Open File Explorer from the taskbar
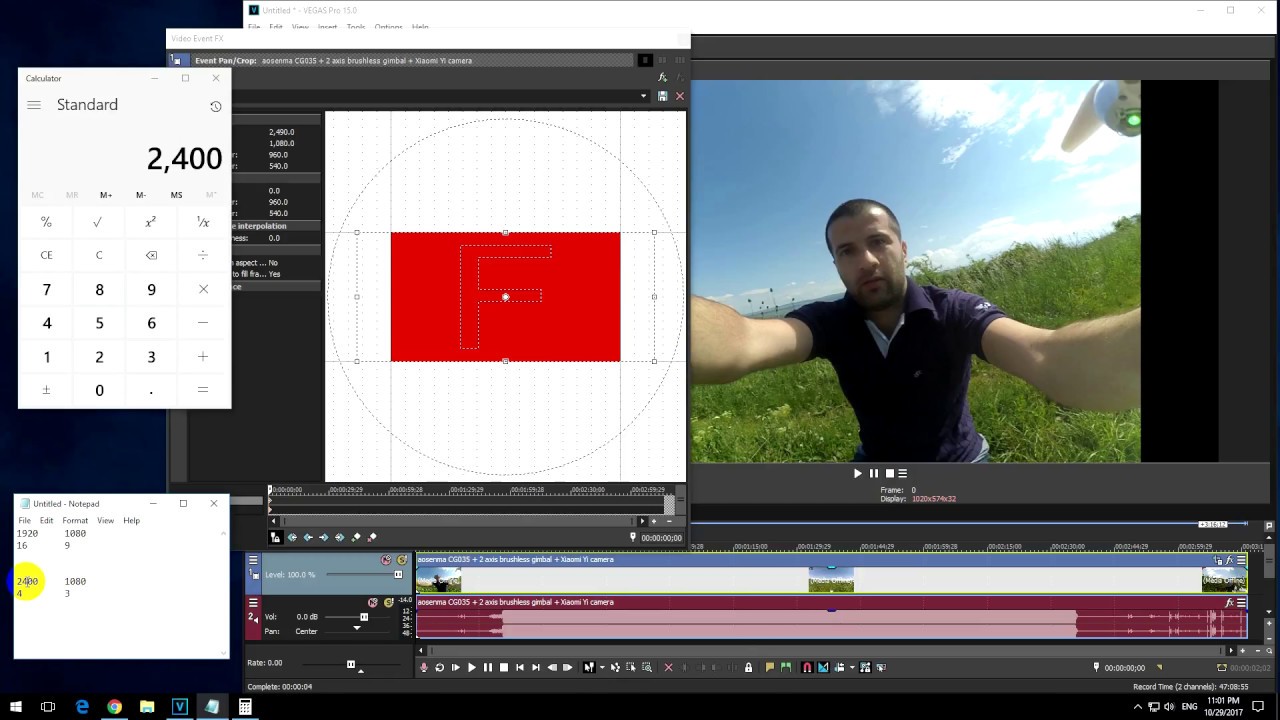This screenshot has width=1280, height=720. 147,707
